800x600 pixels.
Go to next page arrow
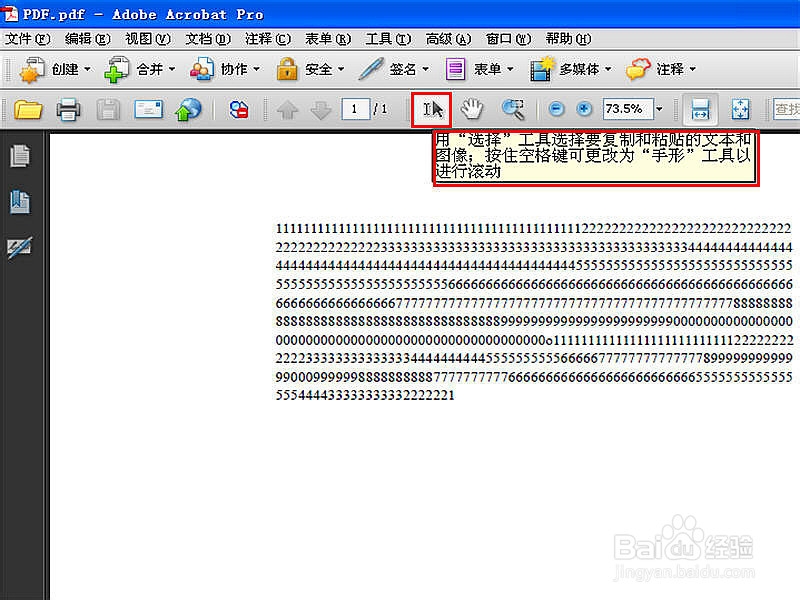pyautogui.click(x=320, y=109)
